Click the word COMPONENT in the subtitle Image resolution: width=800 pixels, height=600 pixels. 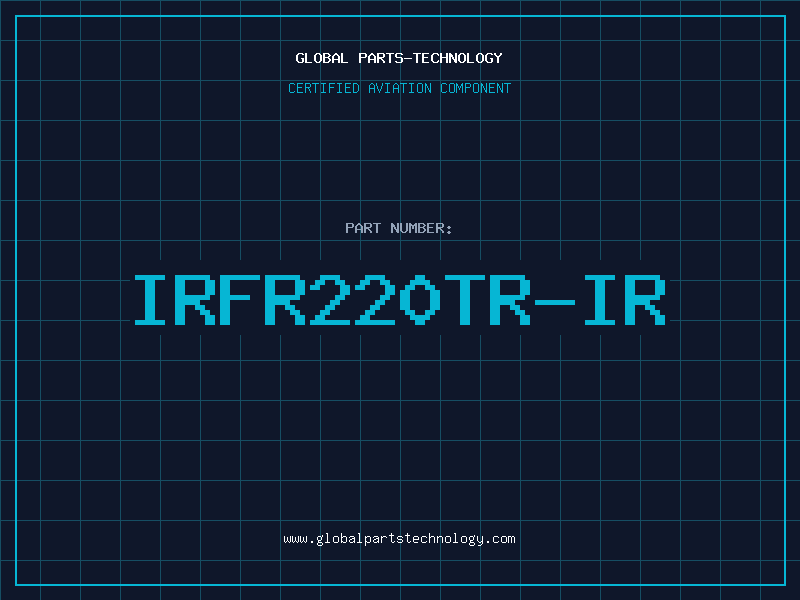point(476,88)
